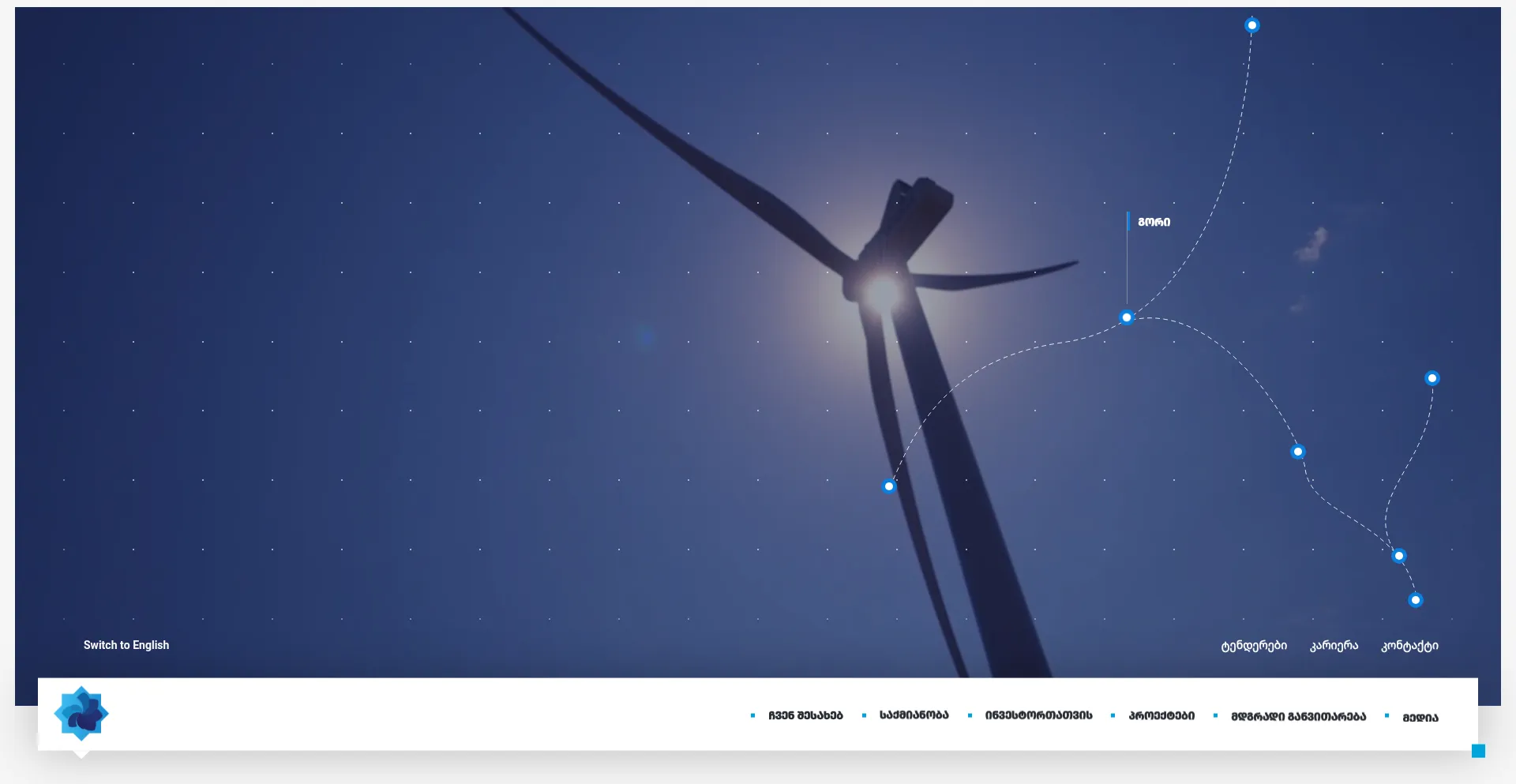Open the მდგრადი განვითარება menu item
Viewport: 1516px width, 784px height.
(1298, 716)
